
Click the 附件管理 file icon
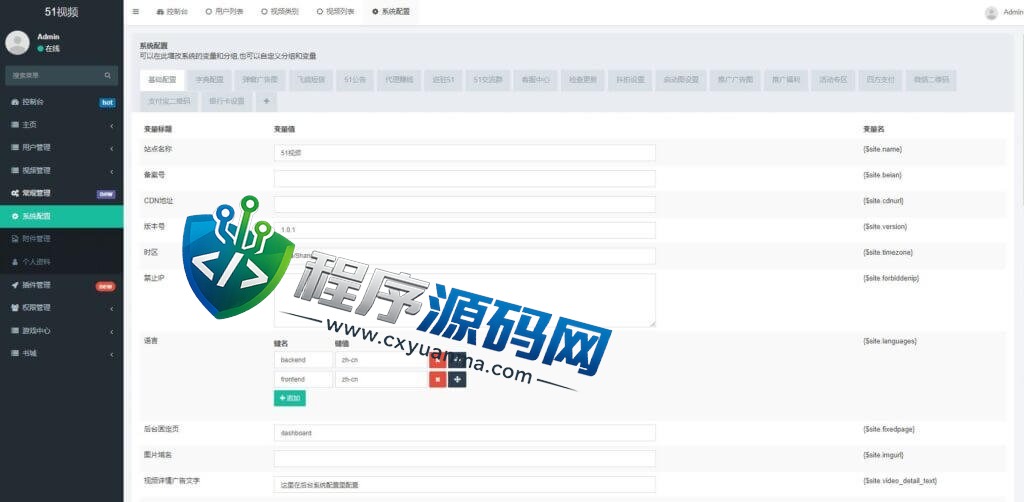[15, 239]
